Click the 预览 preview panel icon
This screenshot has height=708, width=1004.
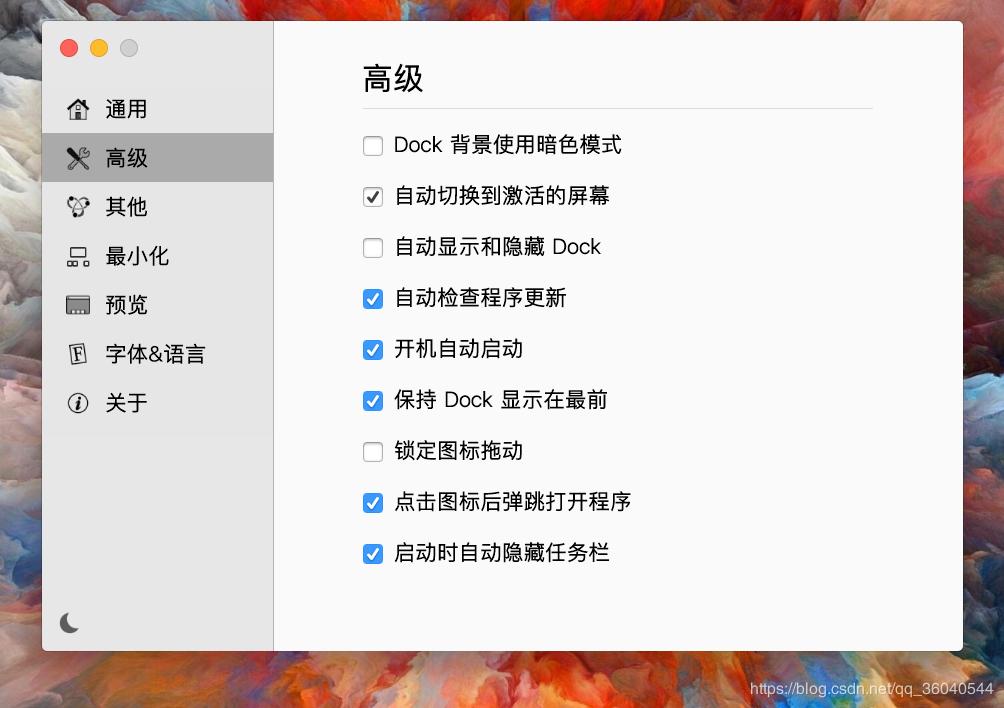coord(78,305)
